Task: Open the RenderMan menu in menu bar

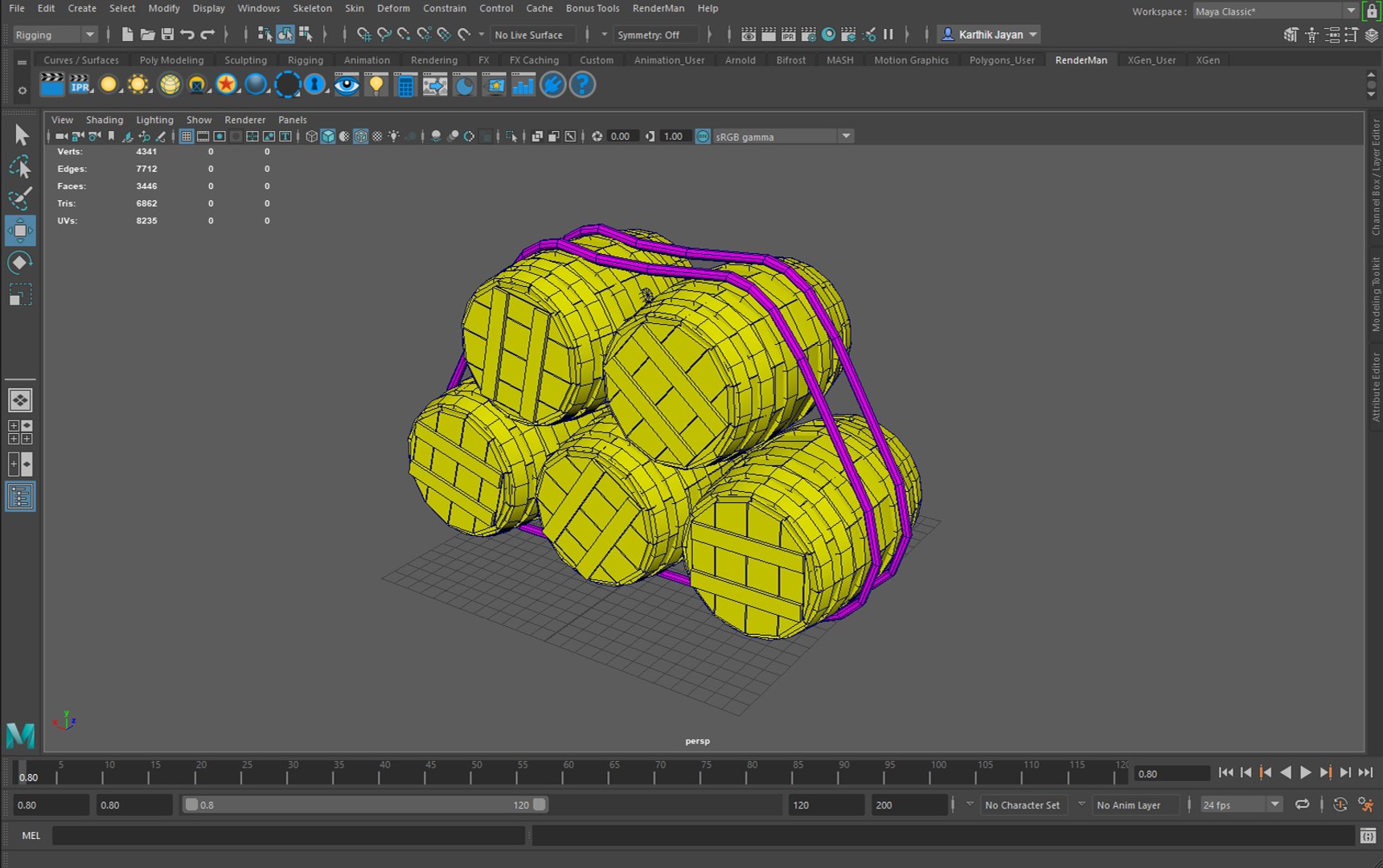Action: coord(659,8)
